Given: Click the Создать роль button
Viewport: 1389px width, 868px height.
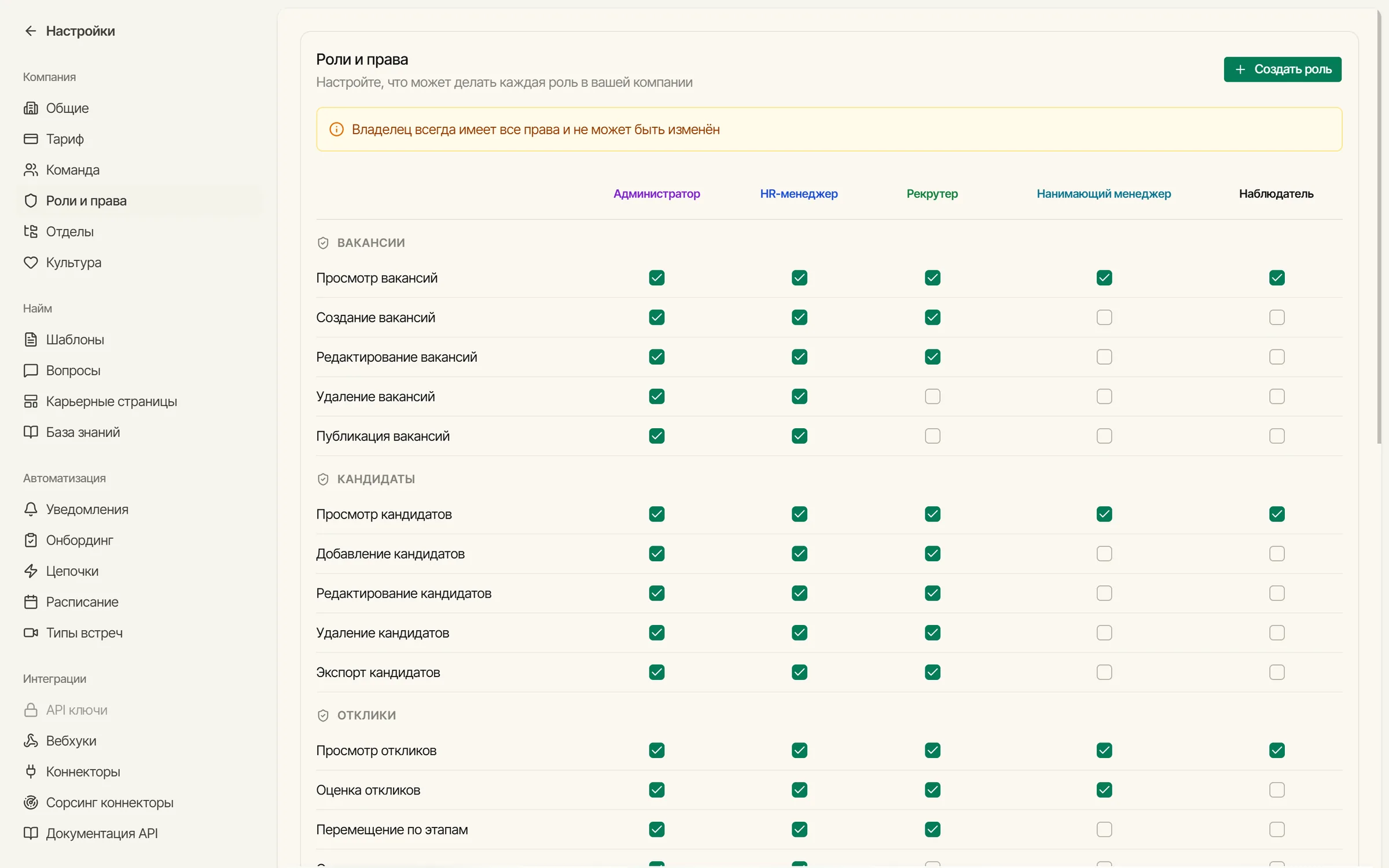Looking at the screenshot, I should point(1283,69).
